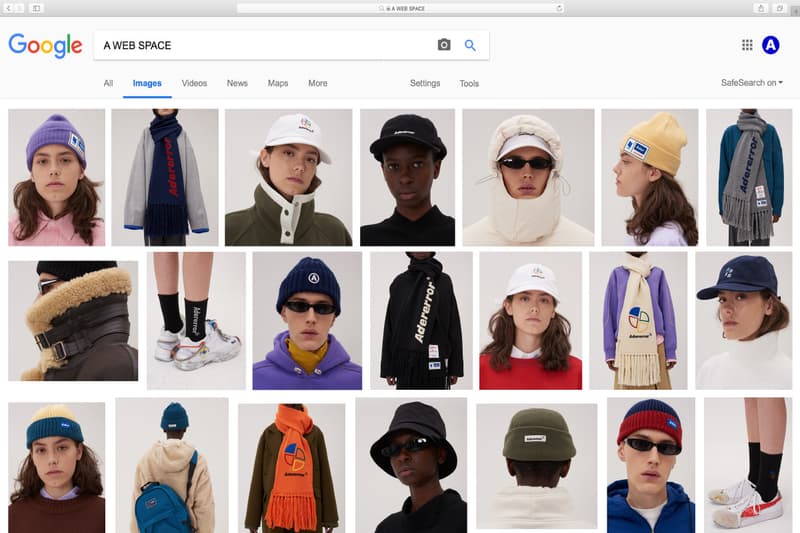800x533 pixels.
Task: Show the Safari sidebar
Action: 37,8
